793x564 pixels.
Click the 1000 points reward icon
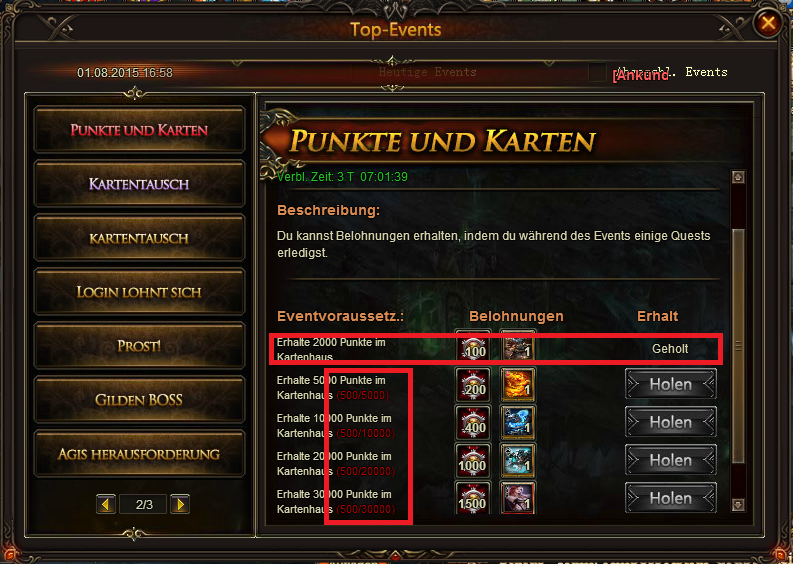click(473, 461)
